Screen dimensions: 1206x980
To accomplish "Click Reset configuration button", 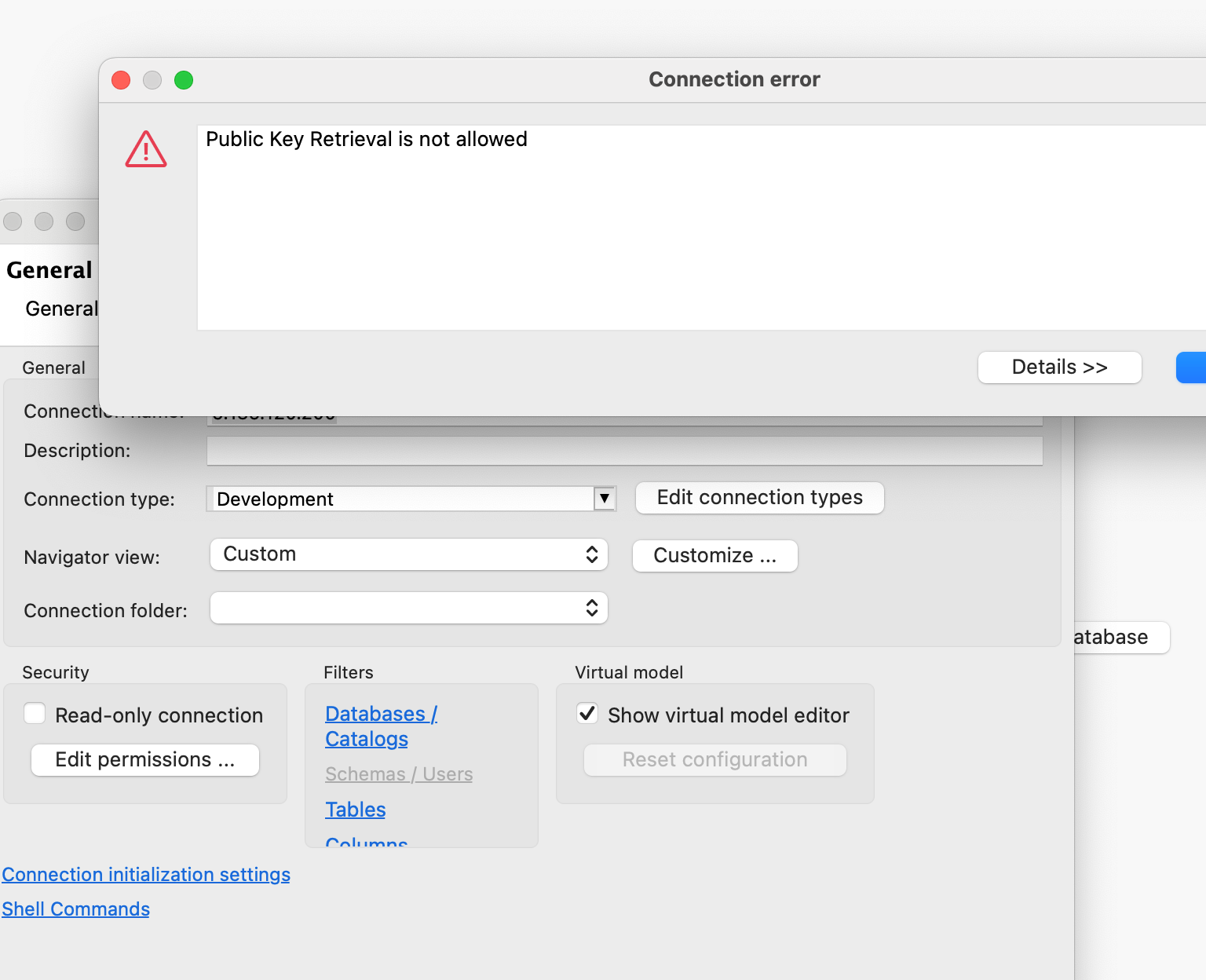I will 714,760.
